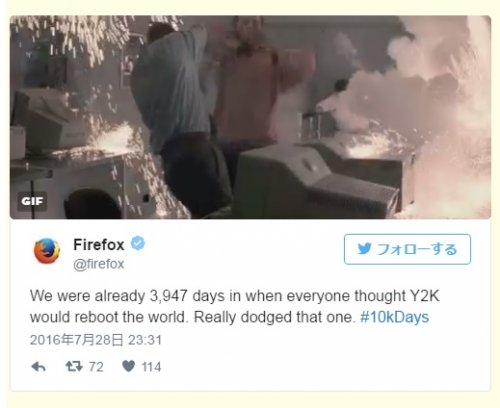Open the @firefox handle link
500x408 pixels.
pos(99,264)
